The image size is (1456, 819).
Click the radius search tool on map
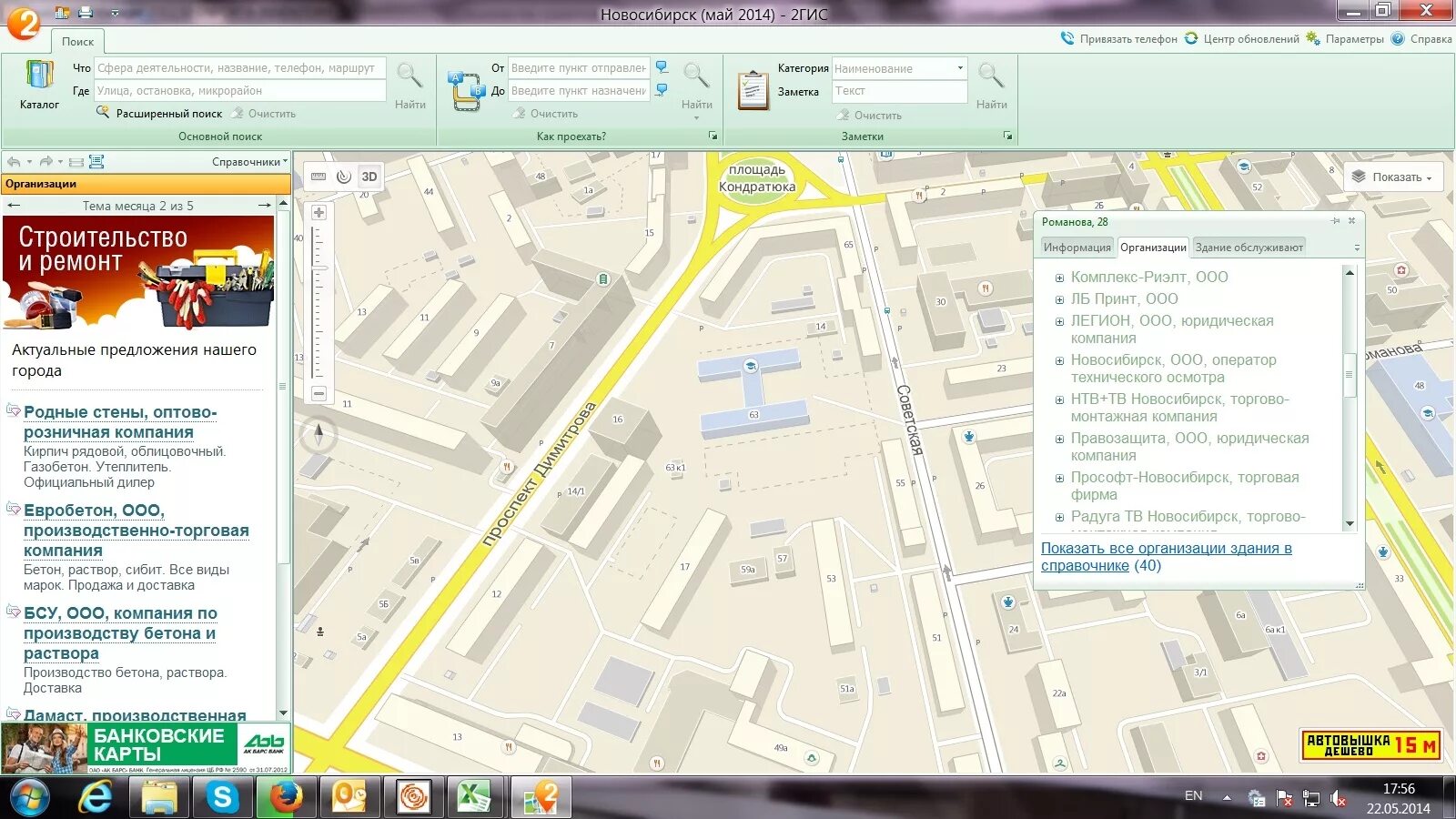pos(343,177)
